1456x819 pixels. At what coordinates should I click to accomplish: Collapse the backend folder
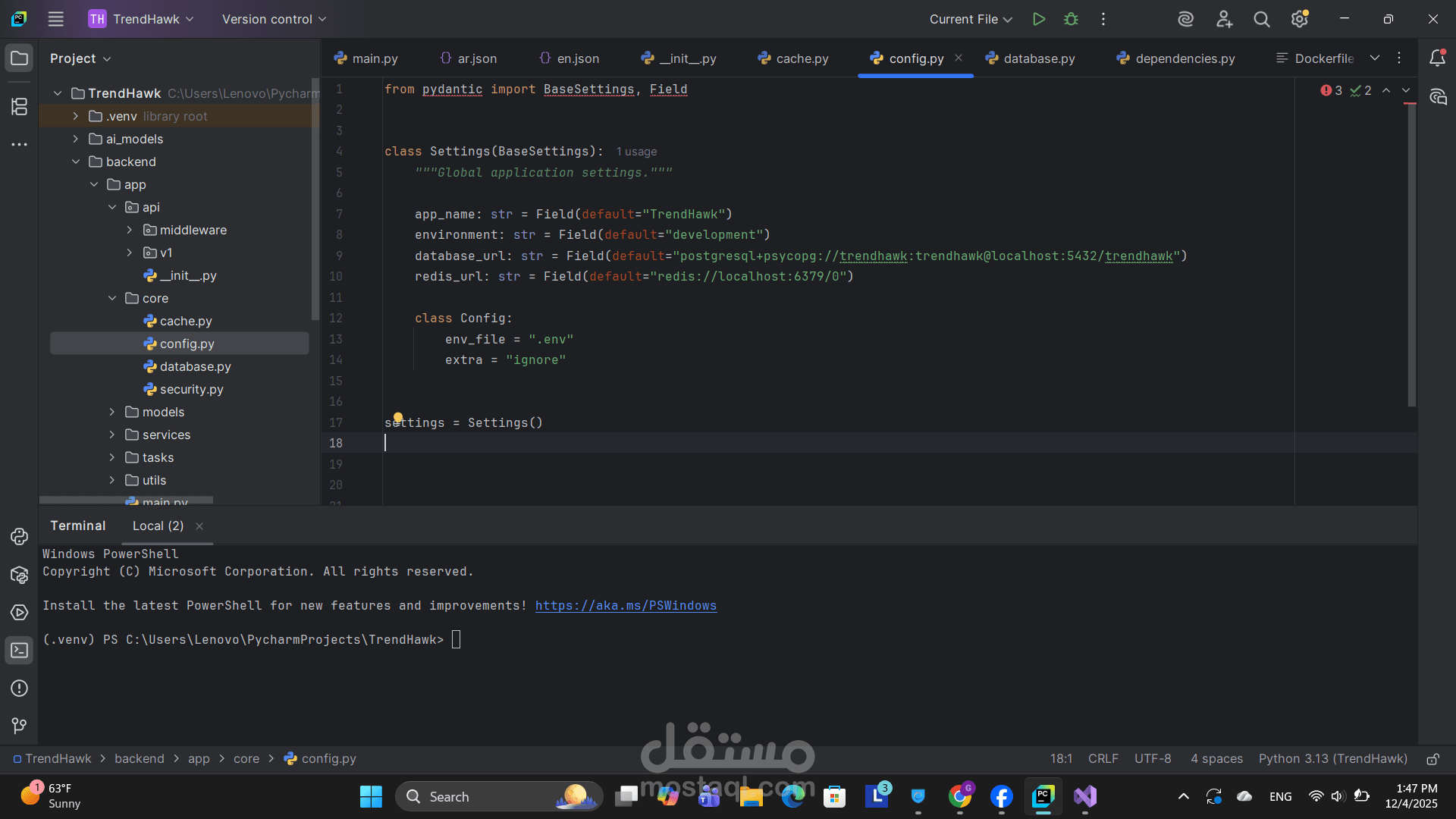tap(76, 162)
